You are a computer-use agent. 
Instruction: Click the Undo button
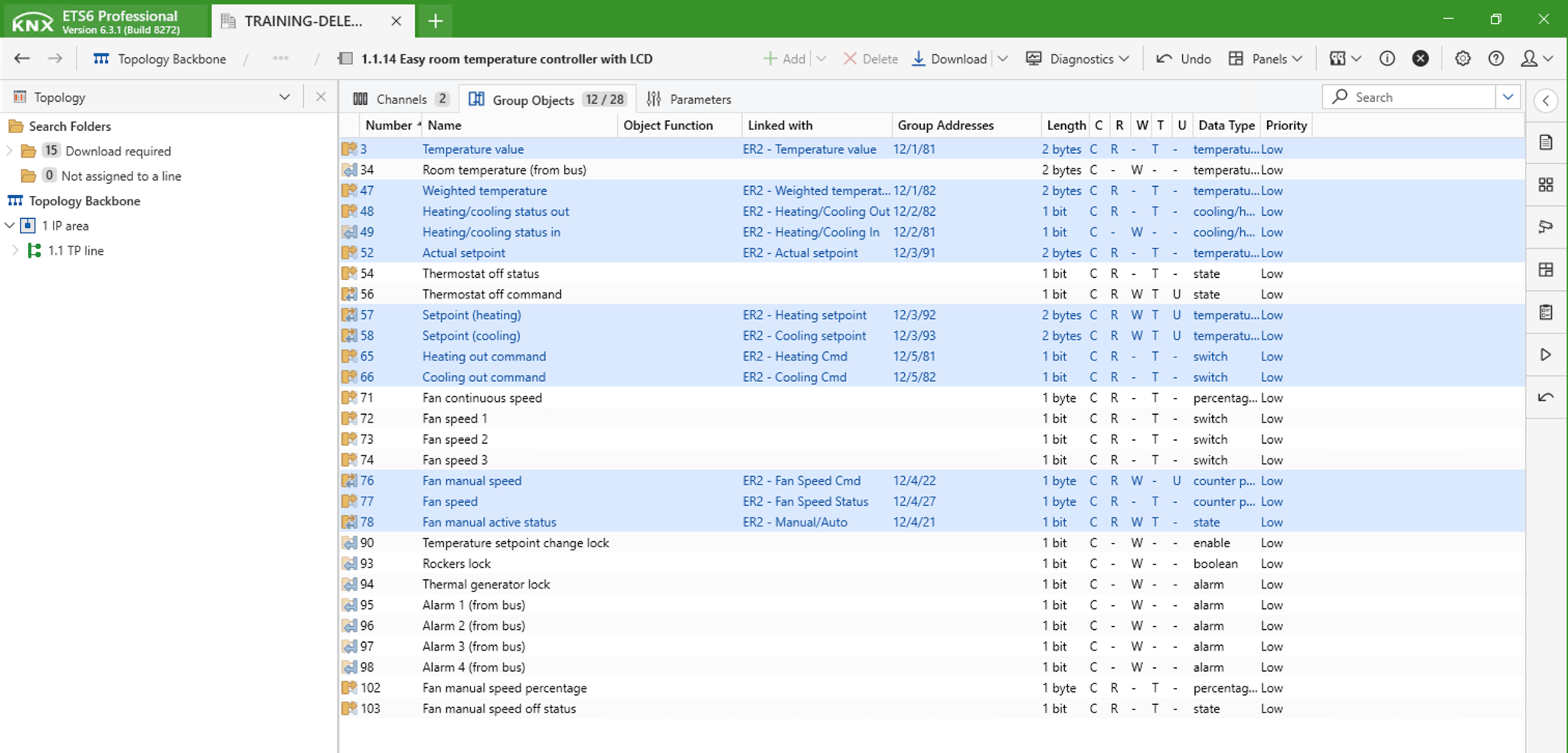tap(1184, 59)
